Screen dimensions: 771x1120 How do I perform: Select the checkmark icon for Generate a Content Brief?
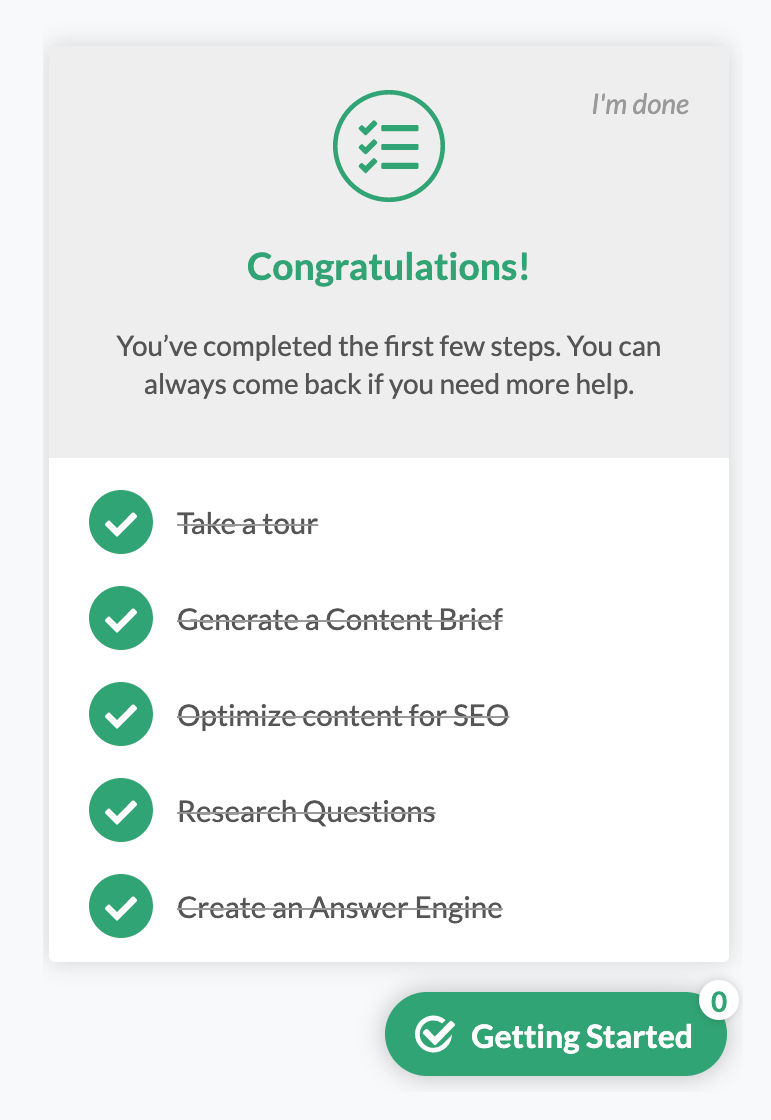121,618
